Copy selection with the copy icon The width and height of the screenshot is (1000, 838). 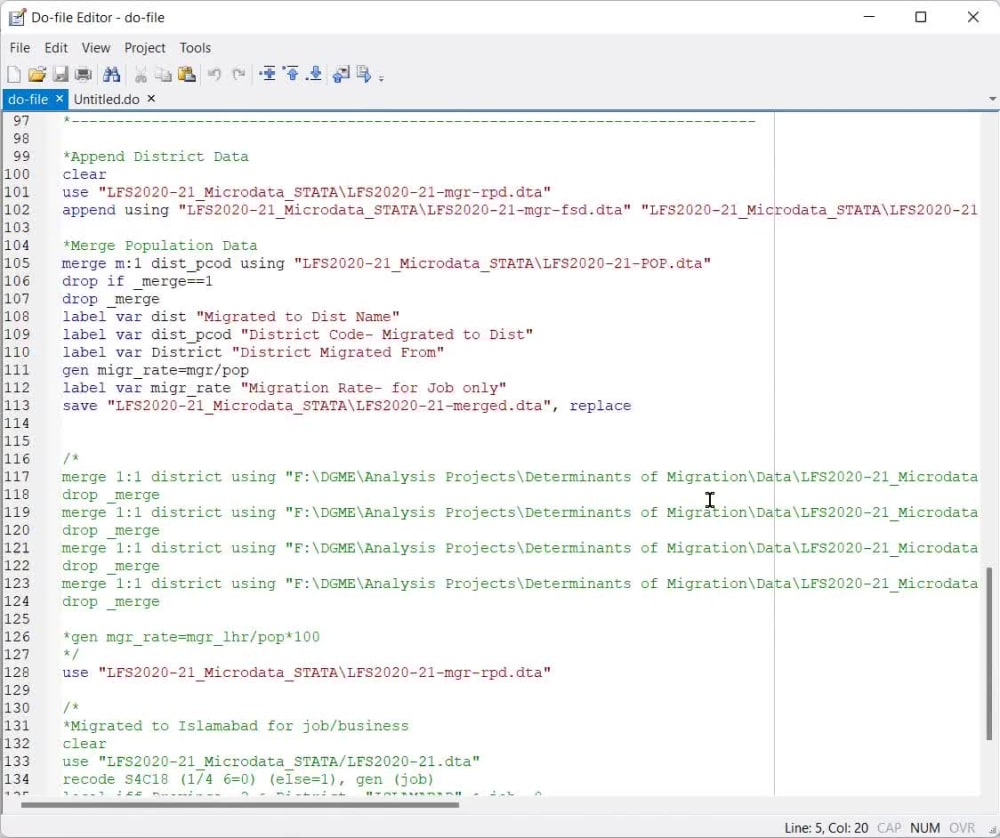coord(163,75)
